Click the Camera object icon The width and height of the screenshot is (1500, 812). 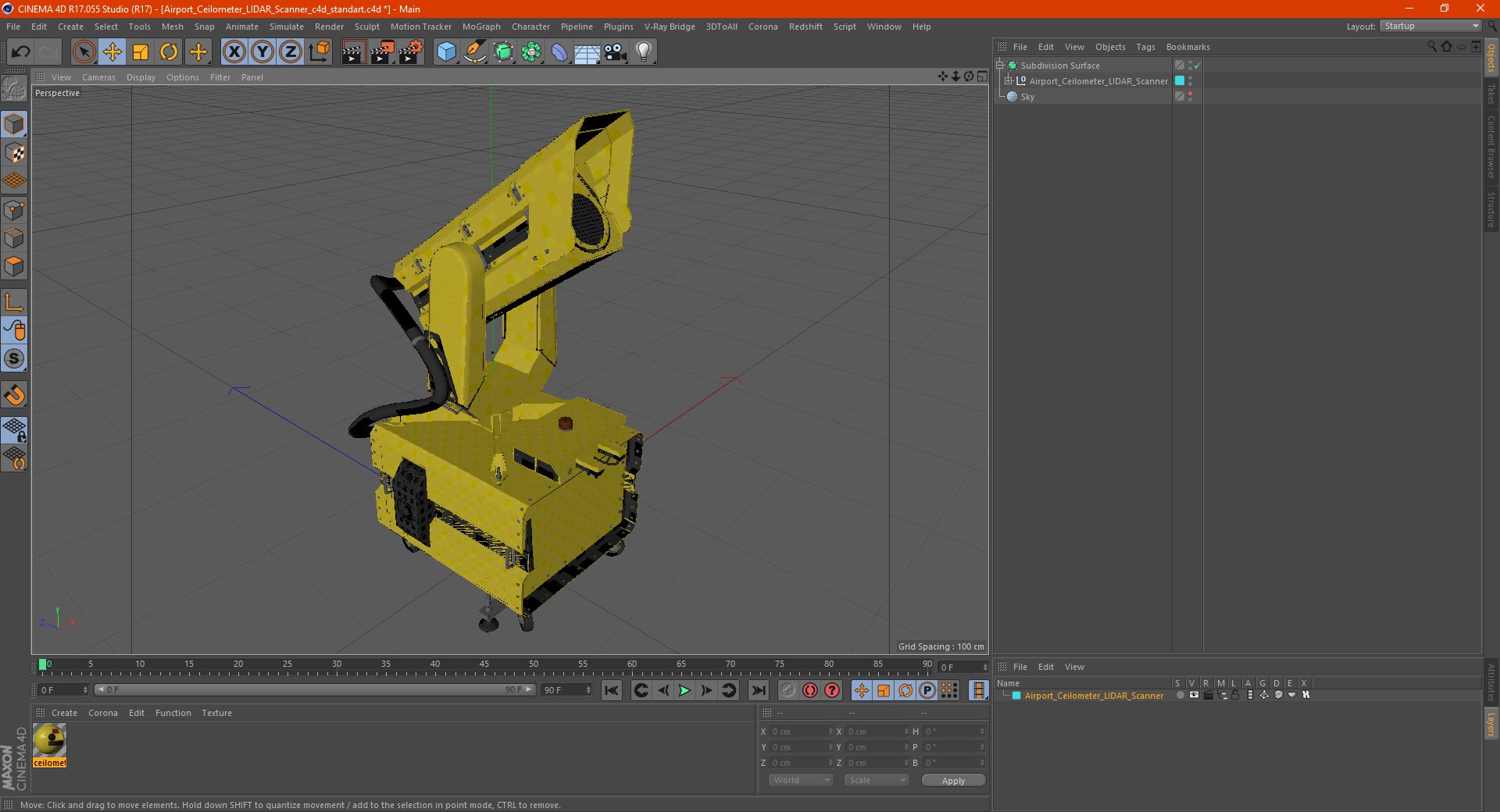pos(615,52)
